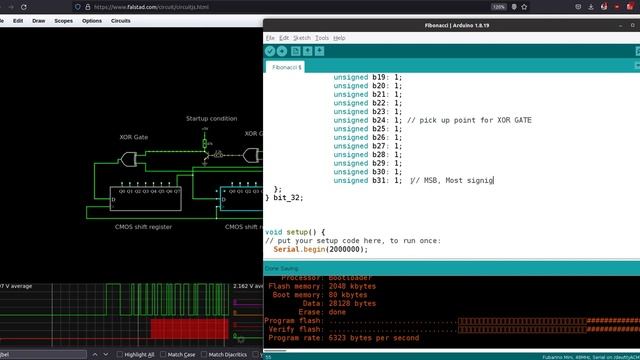Image resolution: width=640 pixels, height=360 pixels.
Task: Open Circuits menu in Falstad simulator
Action: [x=121, y=21]
